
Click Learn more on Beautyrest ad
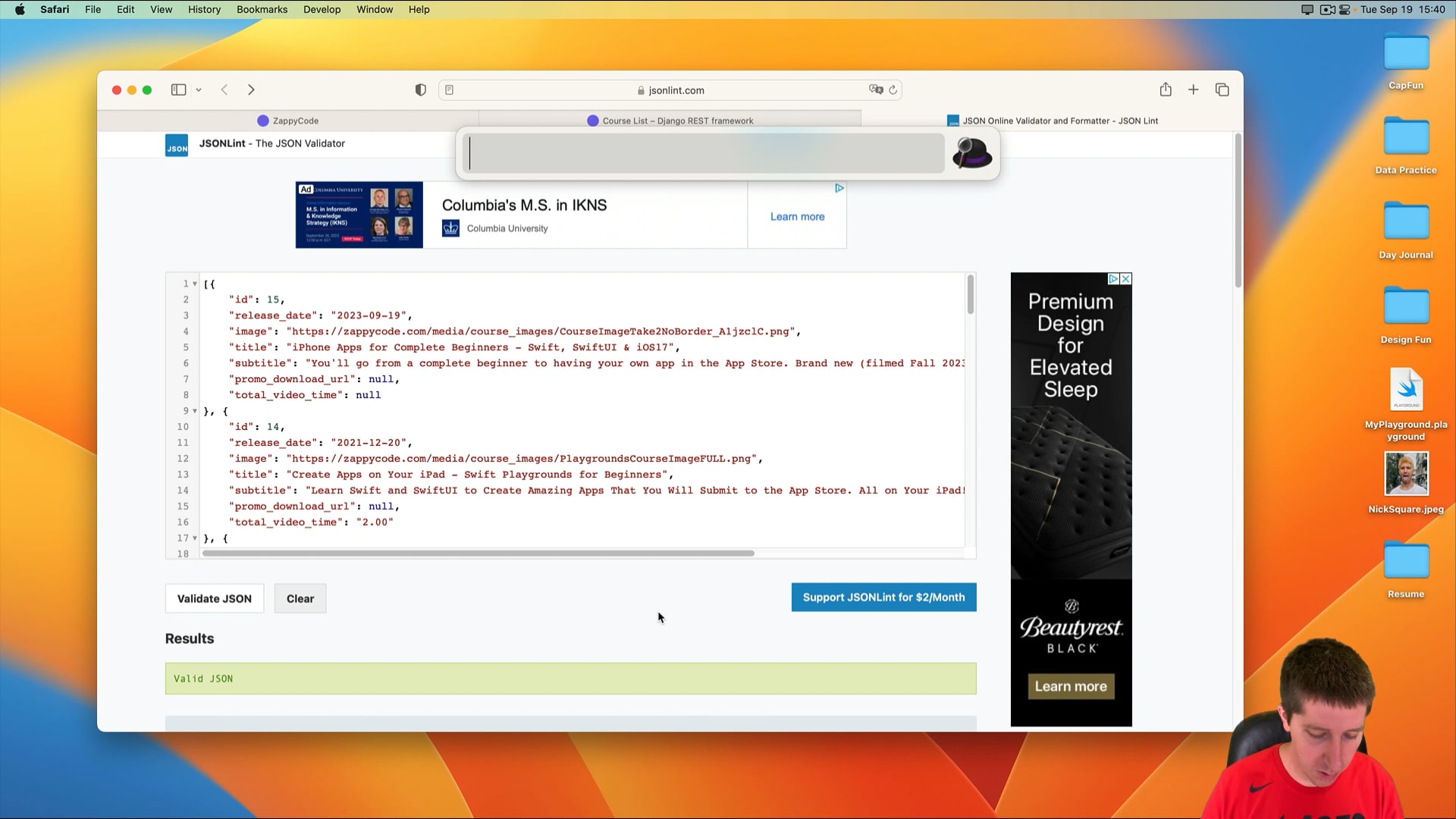[x=1071, y=686]
